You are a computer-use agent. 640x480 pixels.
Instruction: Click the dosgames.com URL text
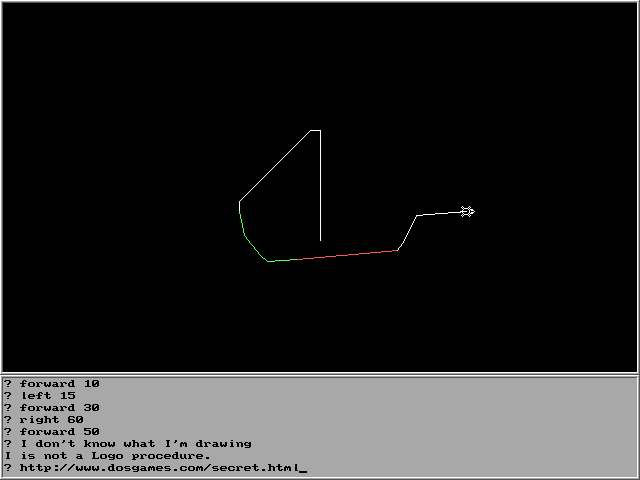coord(157,468)
